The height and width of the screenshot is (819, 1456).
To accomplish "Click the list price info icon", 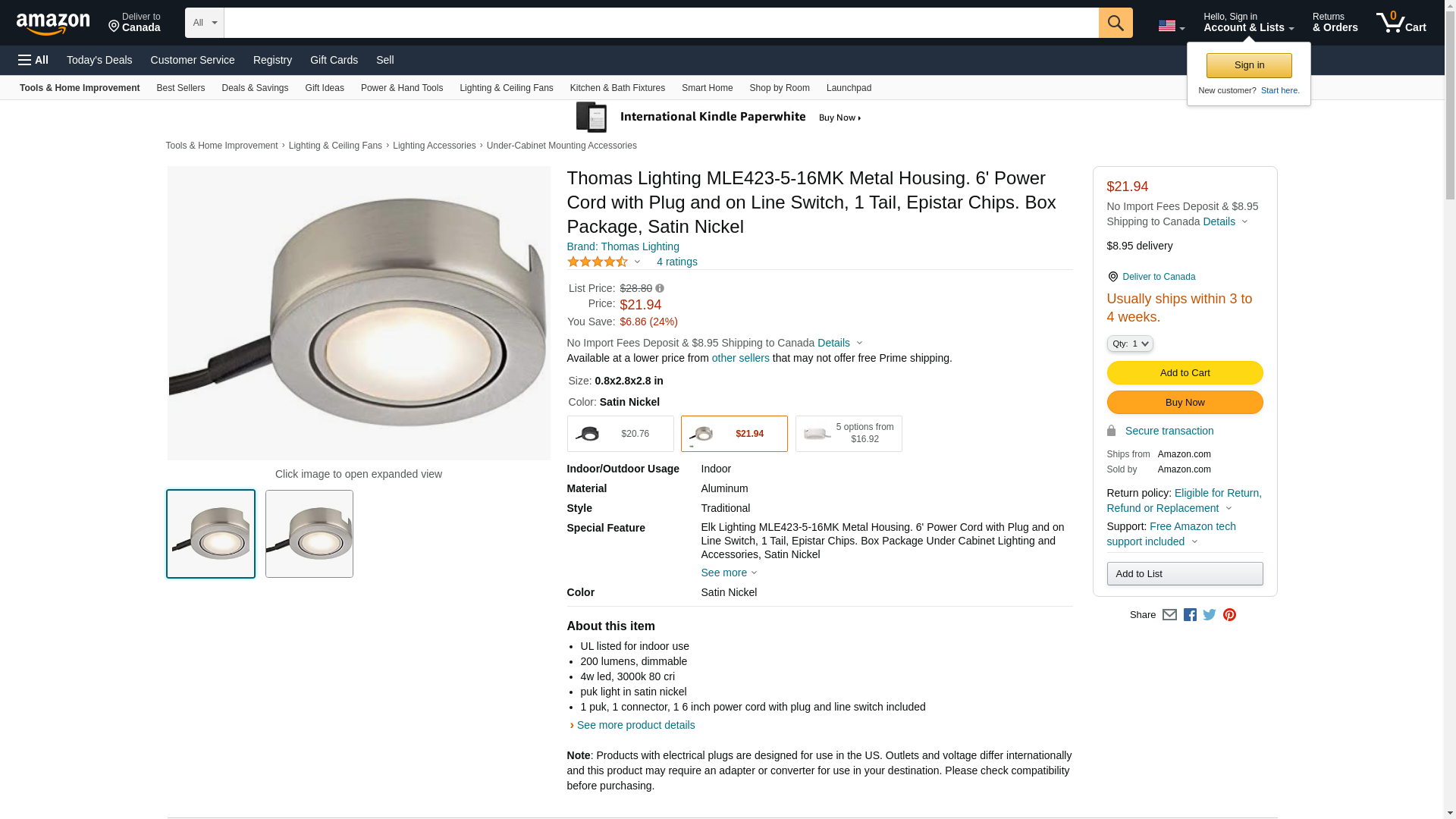I will pos(660,288).
